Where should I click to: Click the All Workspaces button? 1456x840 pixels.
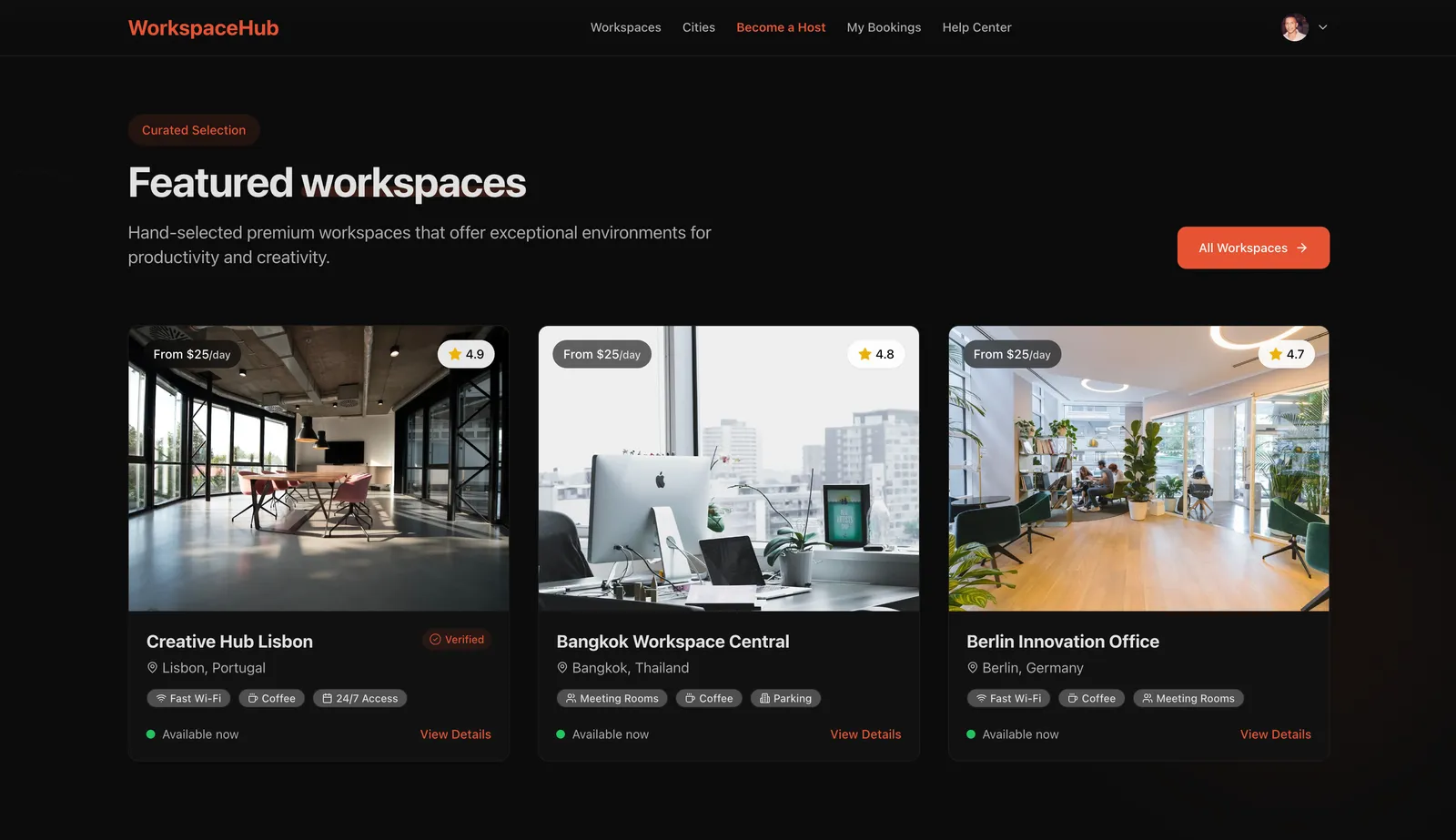click(x=1253, y=248)
